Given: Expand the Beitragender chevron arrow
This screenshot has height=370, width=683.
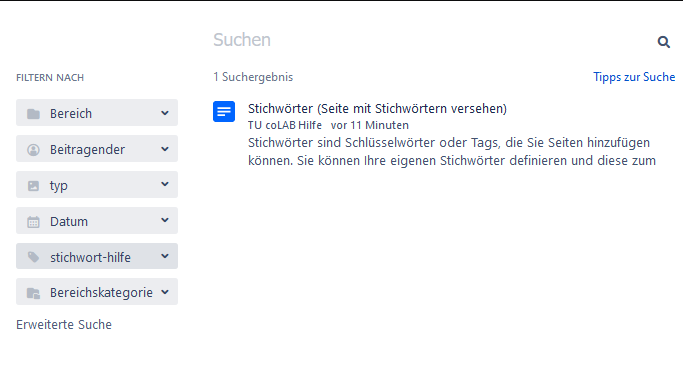Looking at the screenshot, I should 165,149.
